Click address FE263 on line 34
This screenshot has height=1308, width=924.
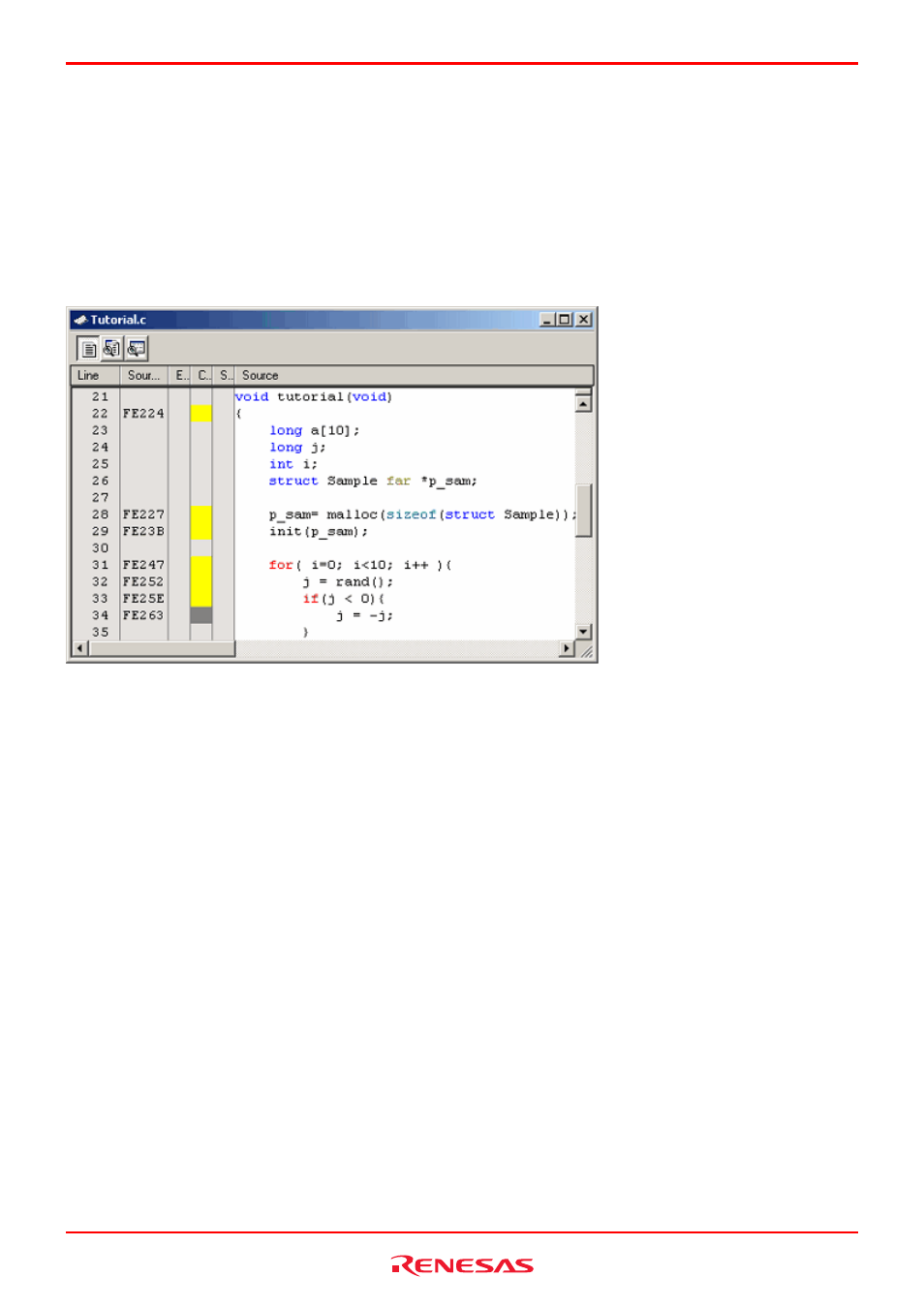tap(143, 615)
